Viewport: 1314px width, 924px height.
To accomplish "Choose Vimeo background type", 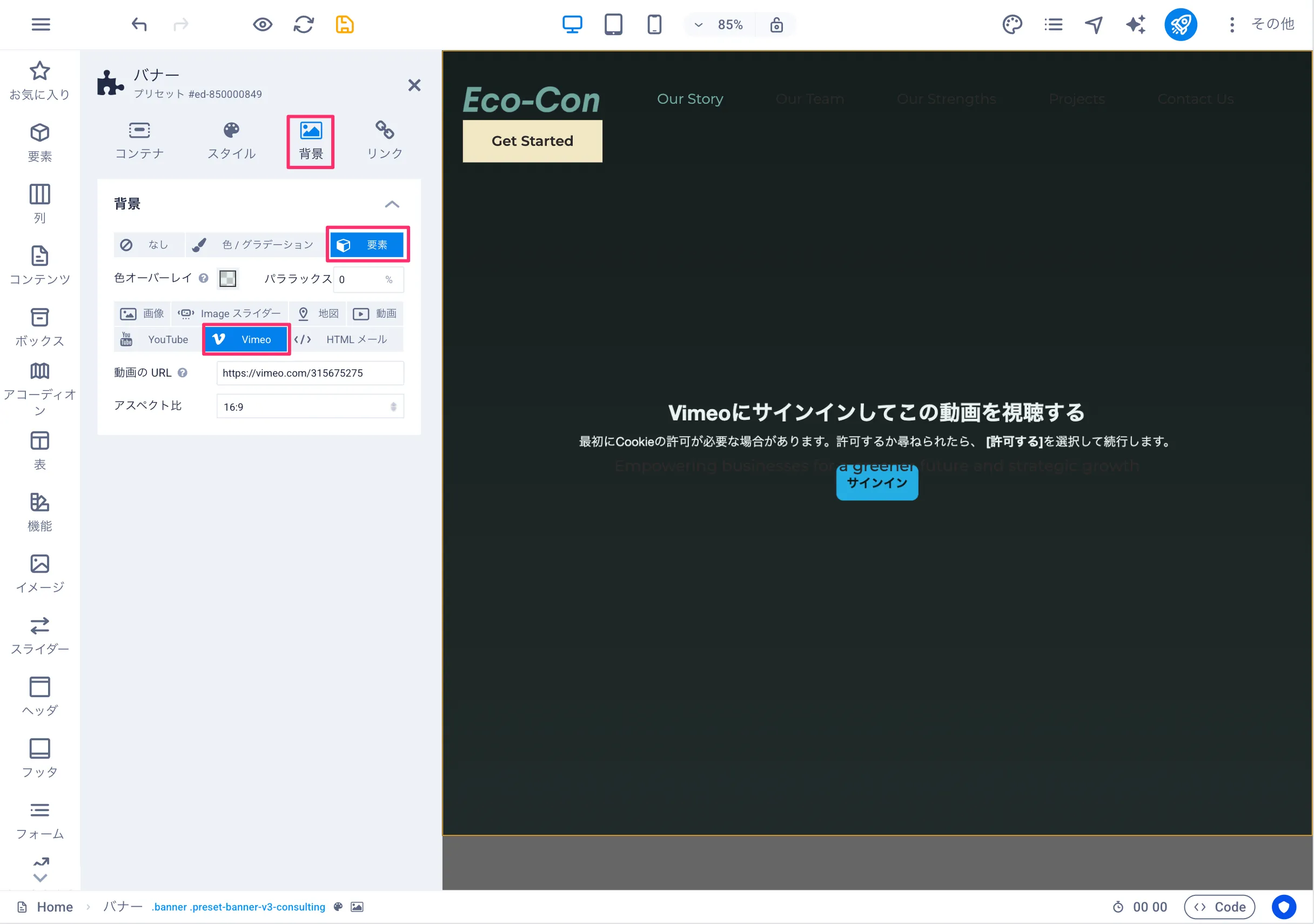I will (246, 339).
